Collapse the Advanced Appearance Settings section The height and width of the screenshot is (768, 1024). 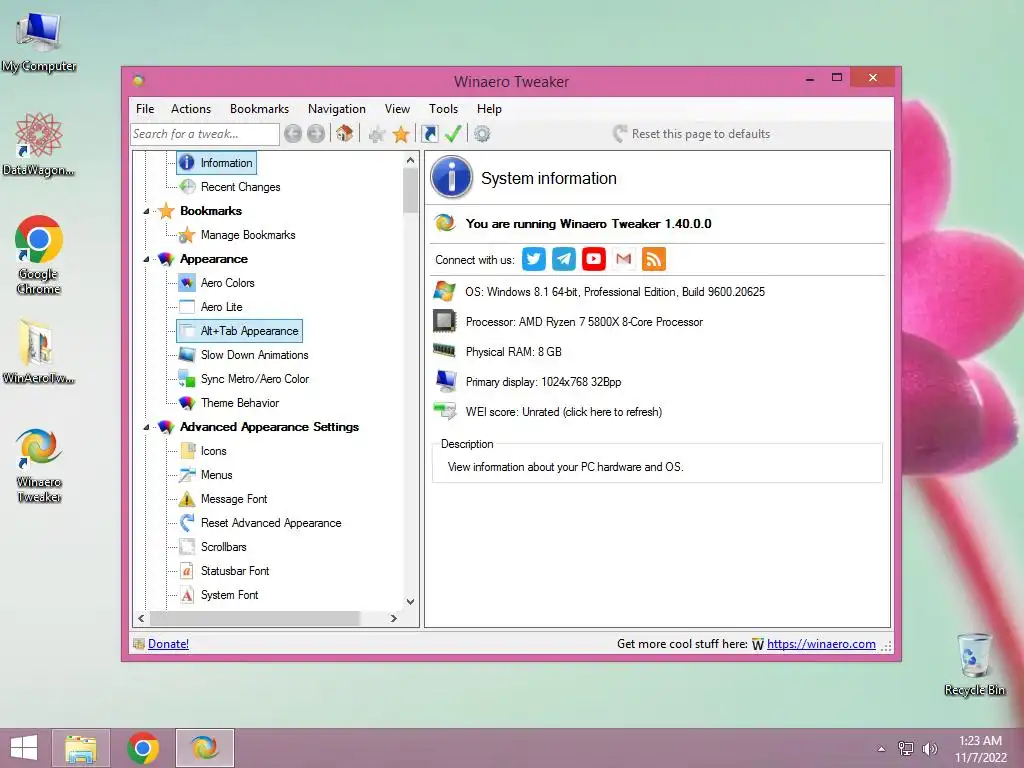click(146, 427)
